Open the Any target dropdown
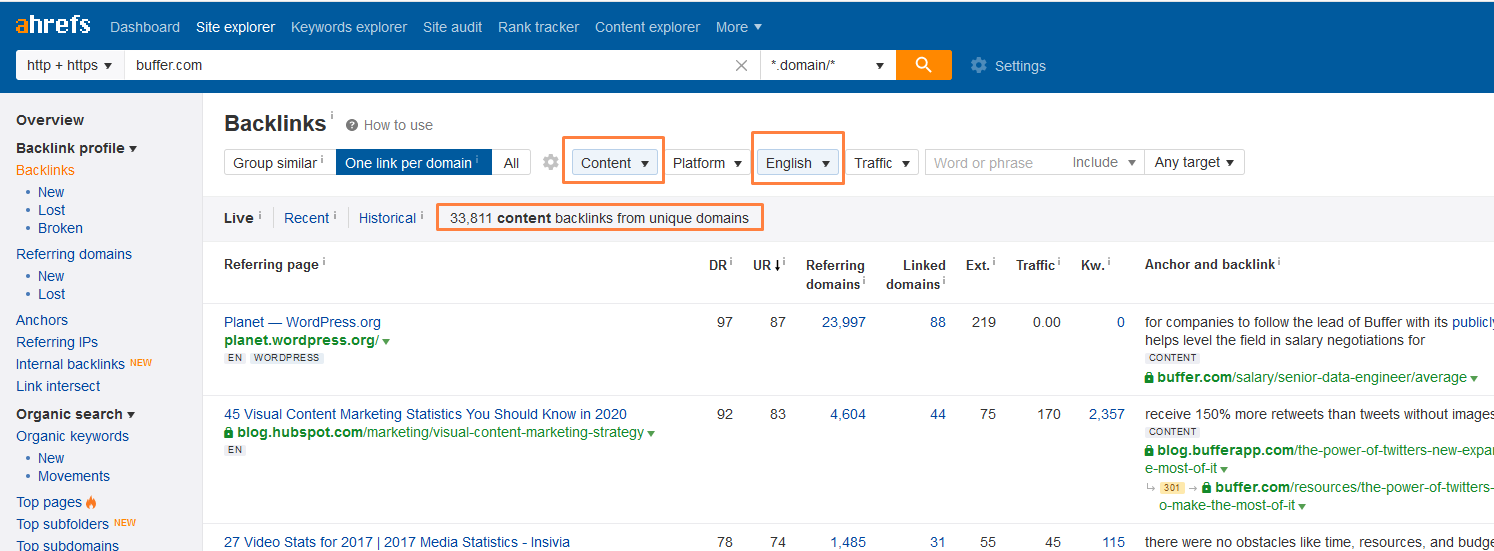Viewport: 1494px width, 551px height. point(1194,162)
